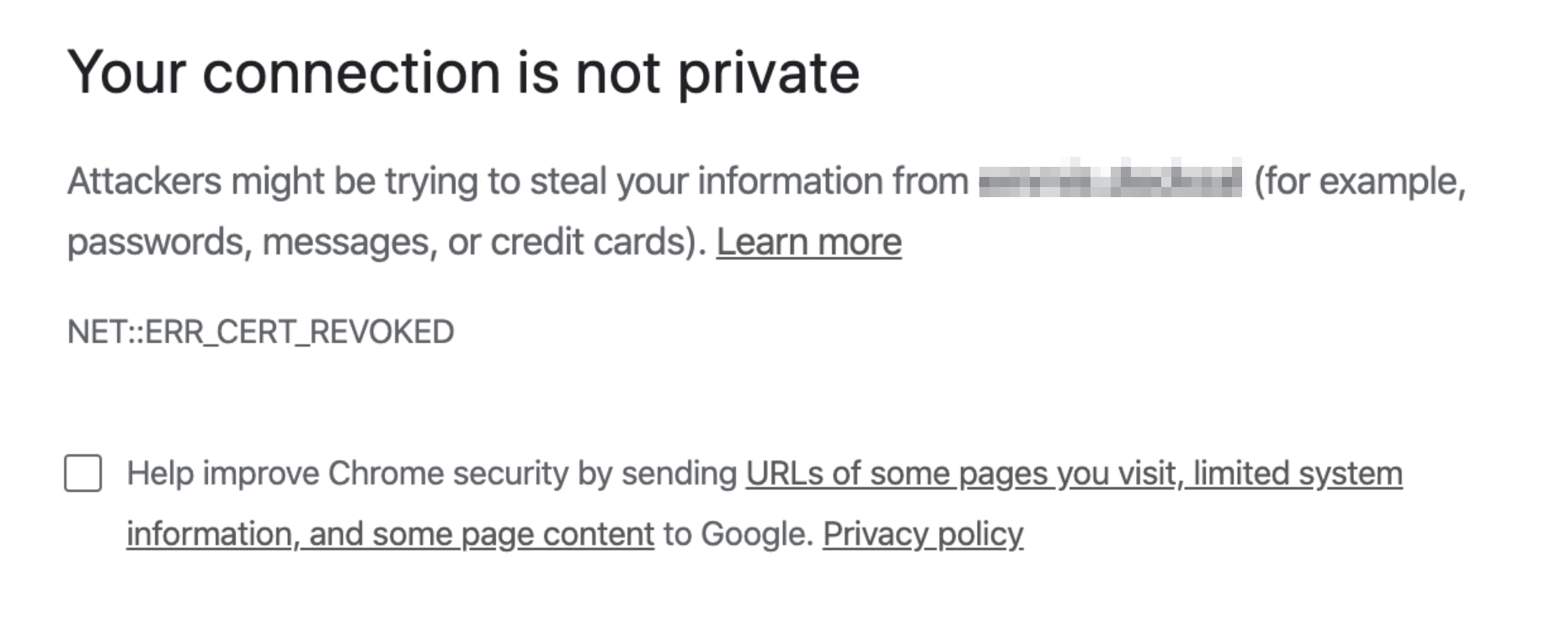Open the Privacy policy link
This screenshot has height=626, width=1568.
(x=922, y=534)
